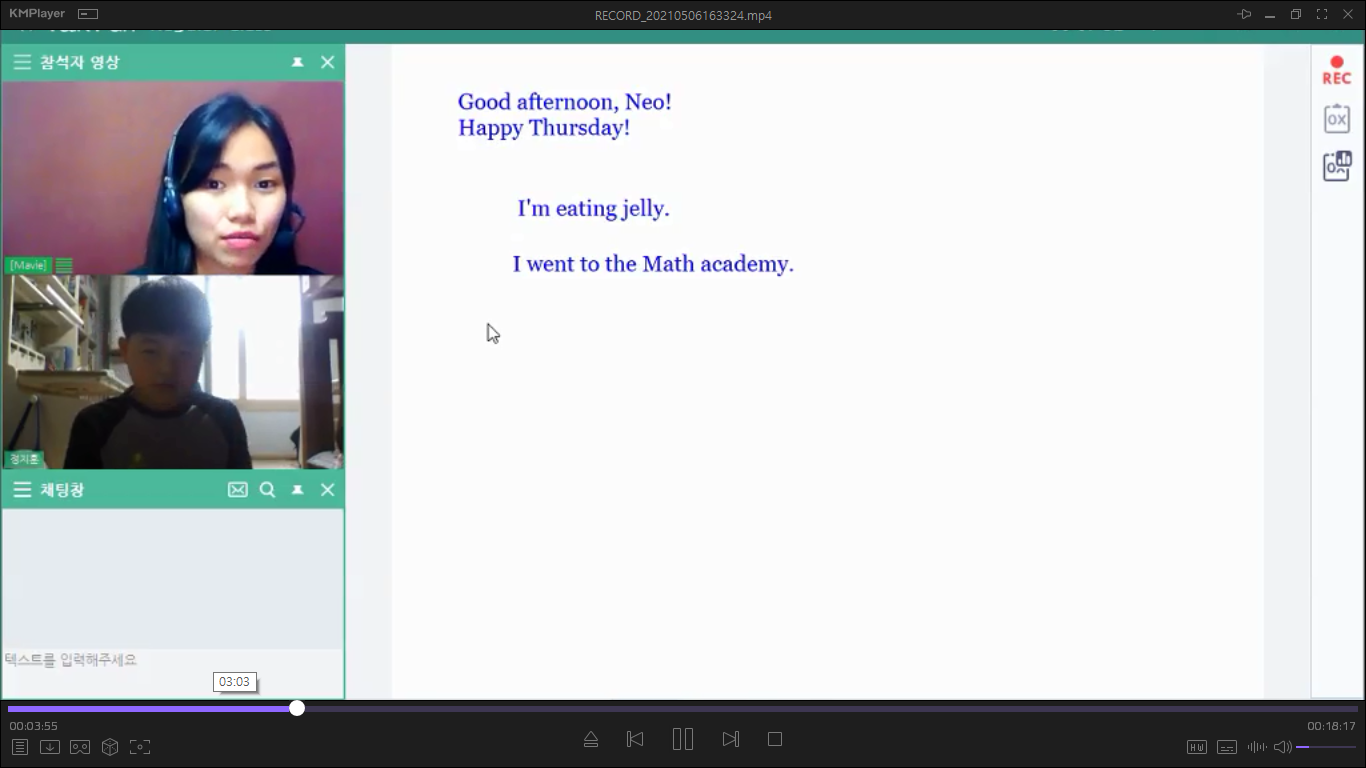Toggle always-on-top pin in title bar
1366x768 pixels.
pyautogui.click(x=1244, y=14)
